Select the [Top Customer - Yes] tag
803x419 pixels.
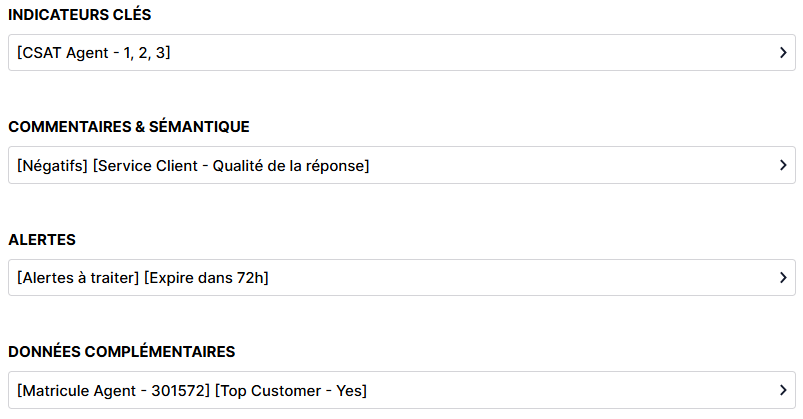pyautogui.click(x=291, y=391)
